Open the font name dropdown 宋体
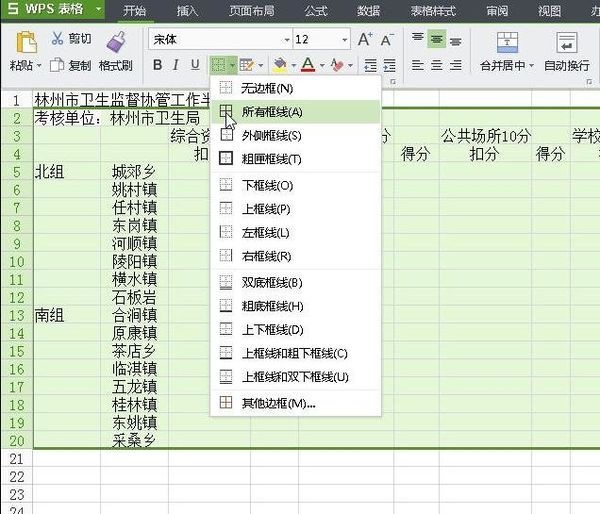The height and width of the screenshot is (514, 600). 286,39
